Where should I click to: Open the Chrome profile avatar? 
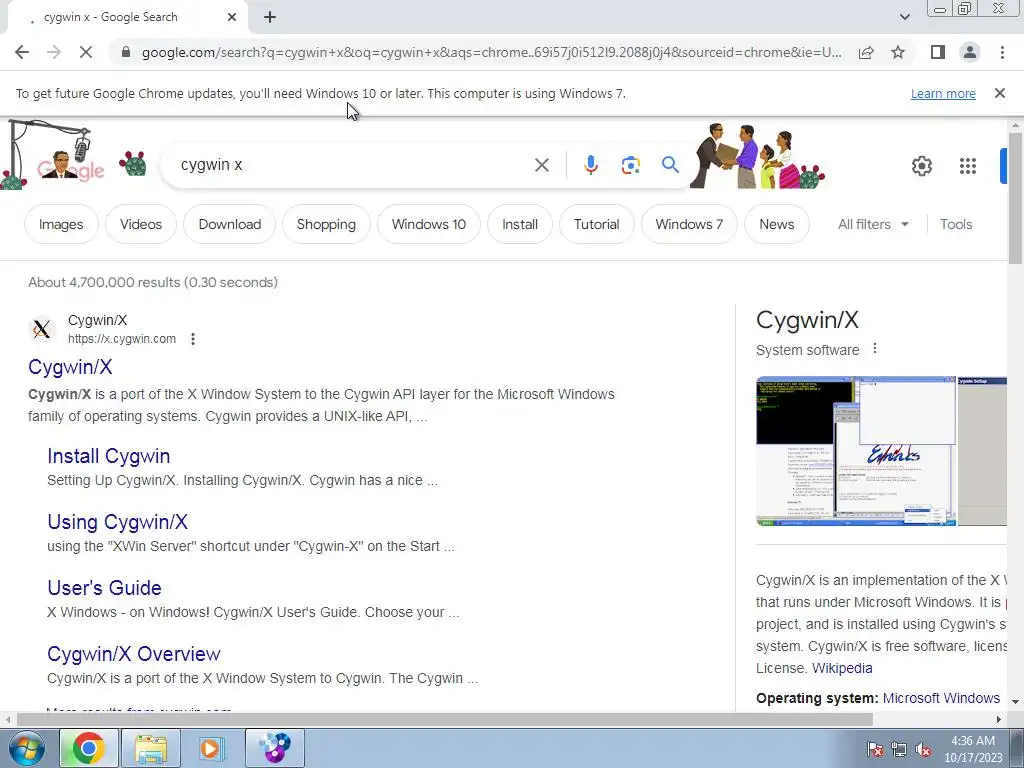coord(970,52)
